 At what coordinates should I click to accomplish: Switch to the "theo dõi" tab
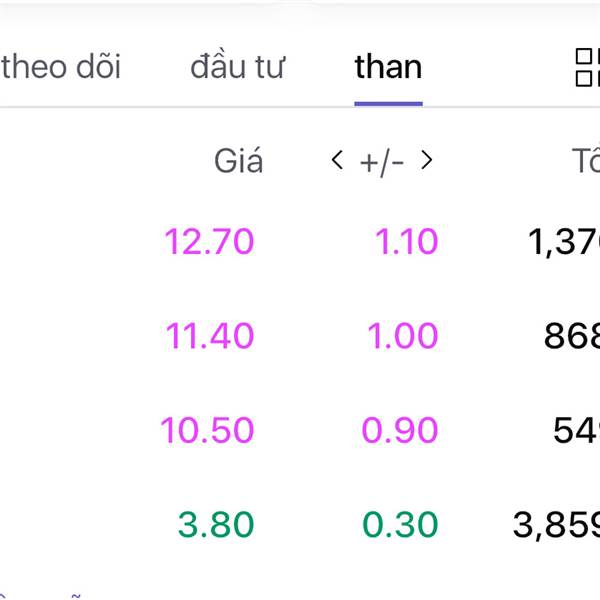[x=60, y=68]
